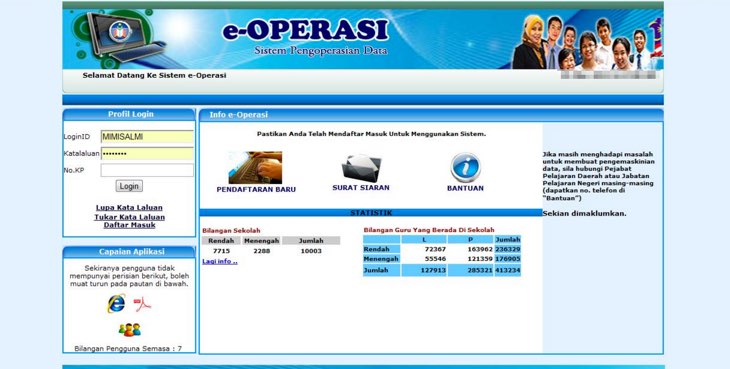Click the Selamat Datang welcome text
Viewport: 730px width, 369px height.
coord(155,75)
